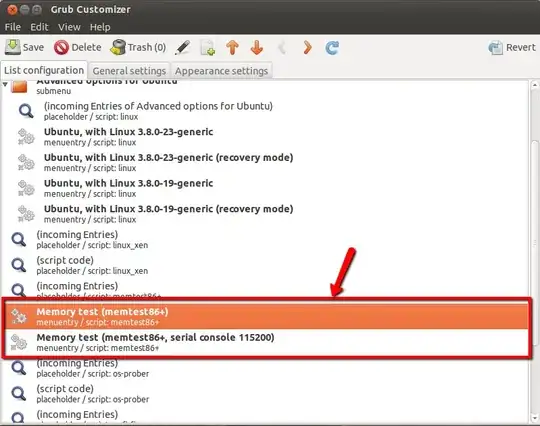This screenshot has width=540, height=426.
Task: Move entry up with orange up arrow
Action: click(232, 47)
